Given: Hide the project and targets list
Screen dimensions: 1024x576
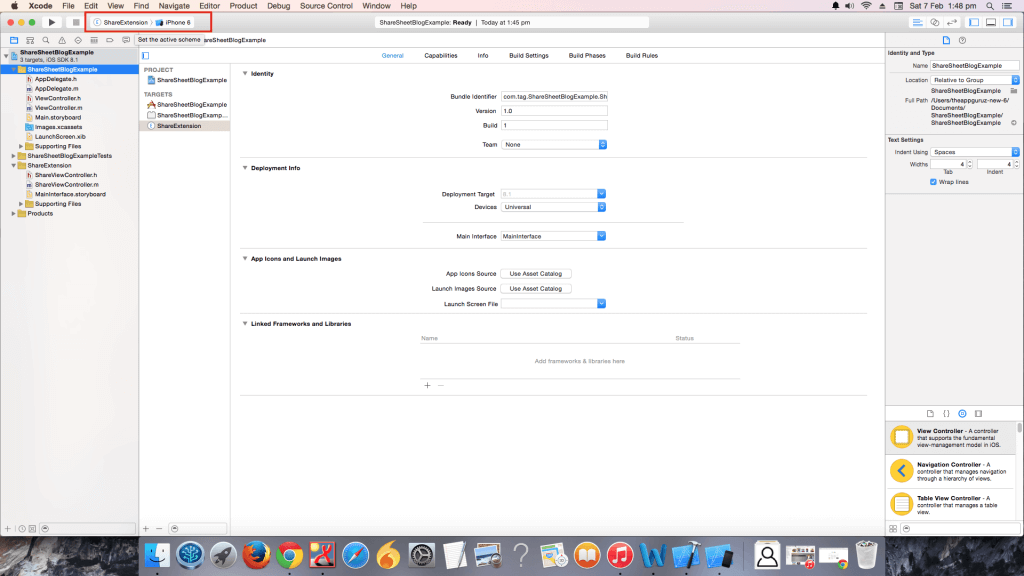Looking at the screenshot, I should (x=146, y=56).
